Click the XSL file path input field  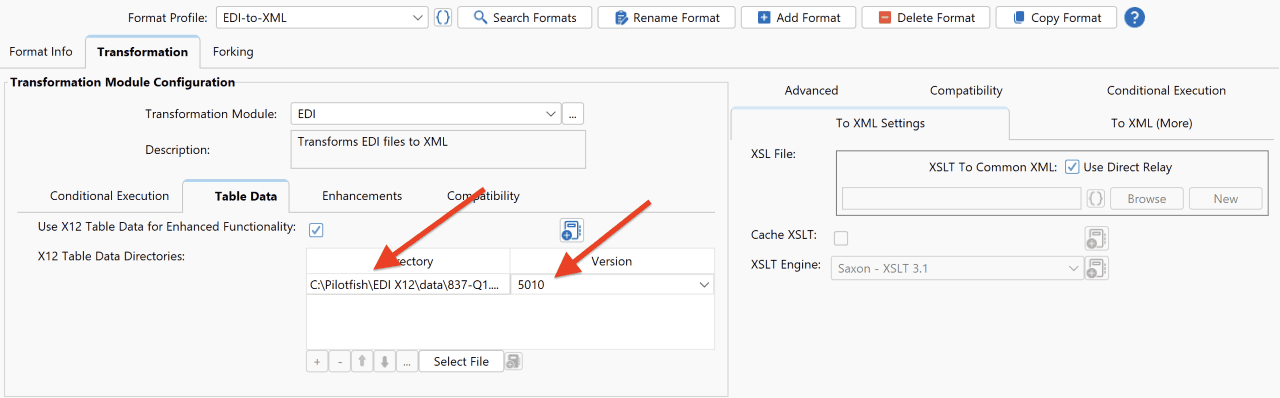961,198
